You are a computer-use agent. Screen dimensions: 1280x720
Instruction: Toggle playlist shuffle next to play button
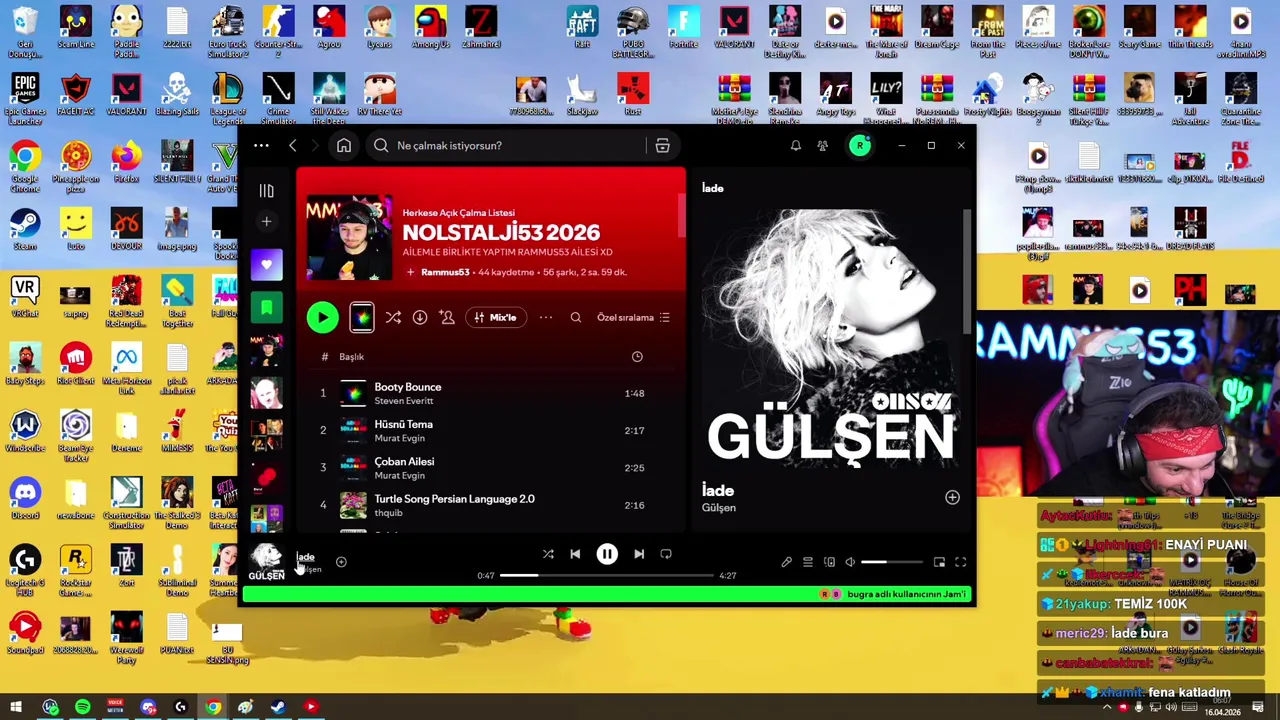[393, 318]
